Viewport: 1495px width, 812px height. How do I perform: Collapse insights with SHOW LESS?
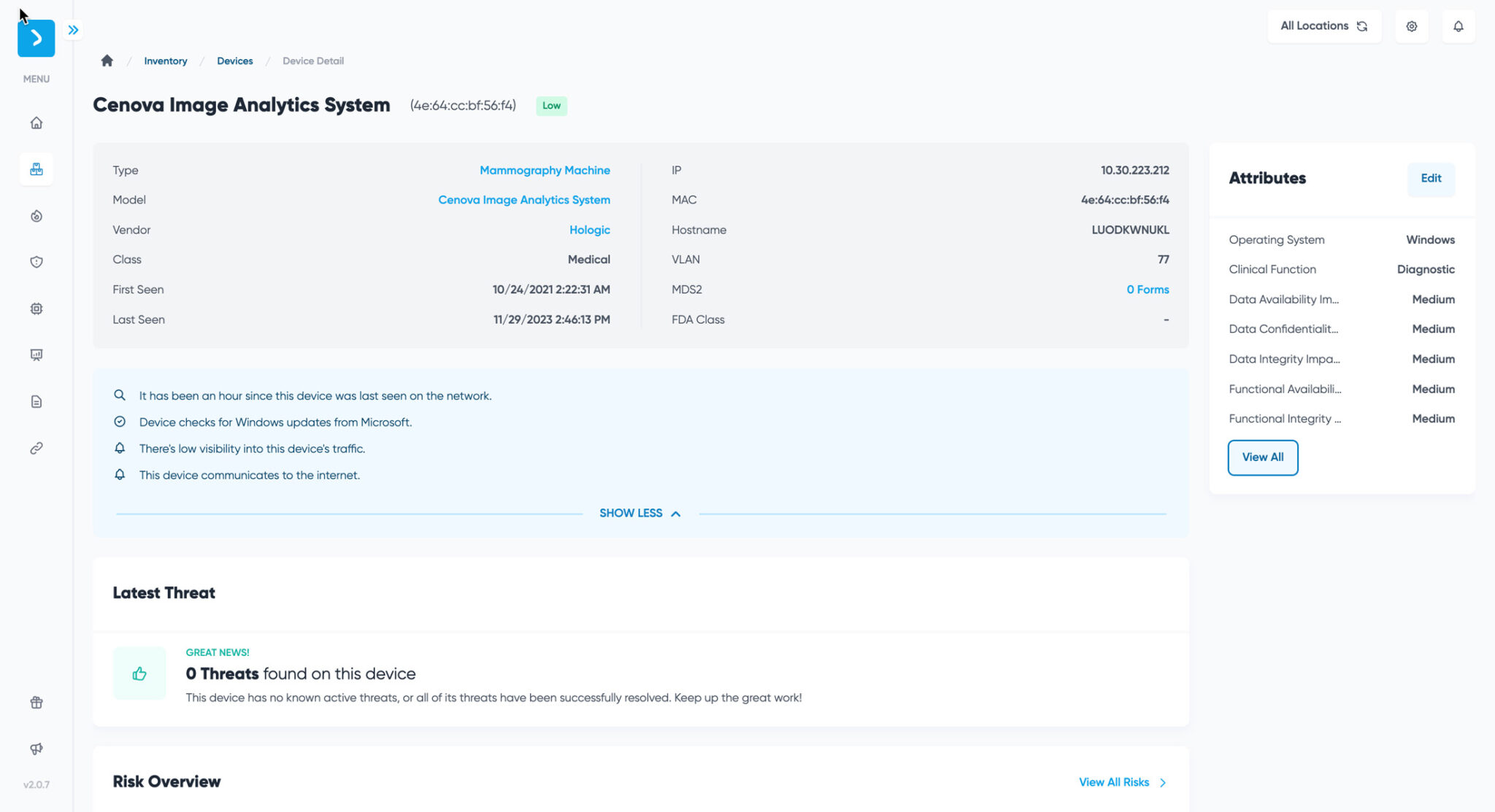coord(640,514)
